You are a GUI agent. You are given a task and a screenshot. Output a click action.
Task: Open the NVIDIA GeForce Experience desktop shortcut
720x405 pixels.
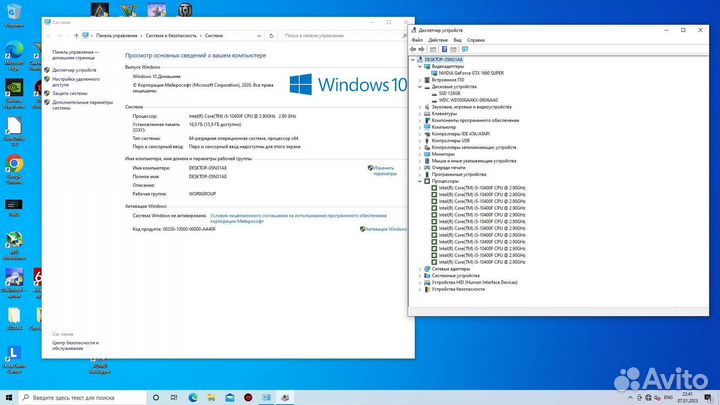click(x=14, y=94)
